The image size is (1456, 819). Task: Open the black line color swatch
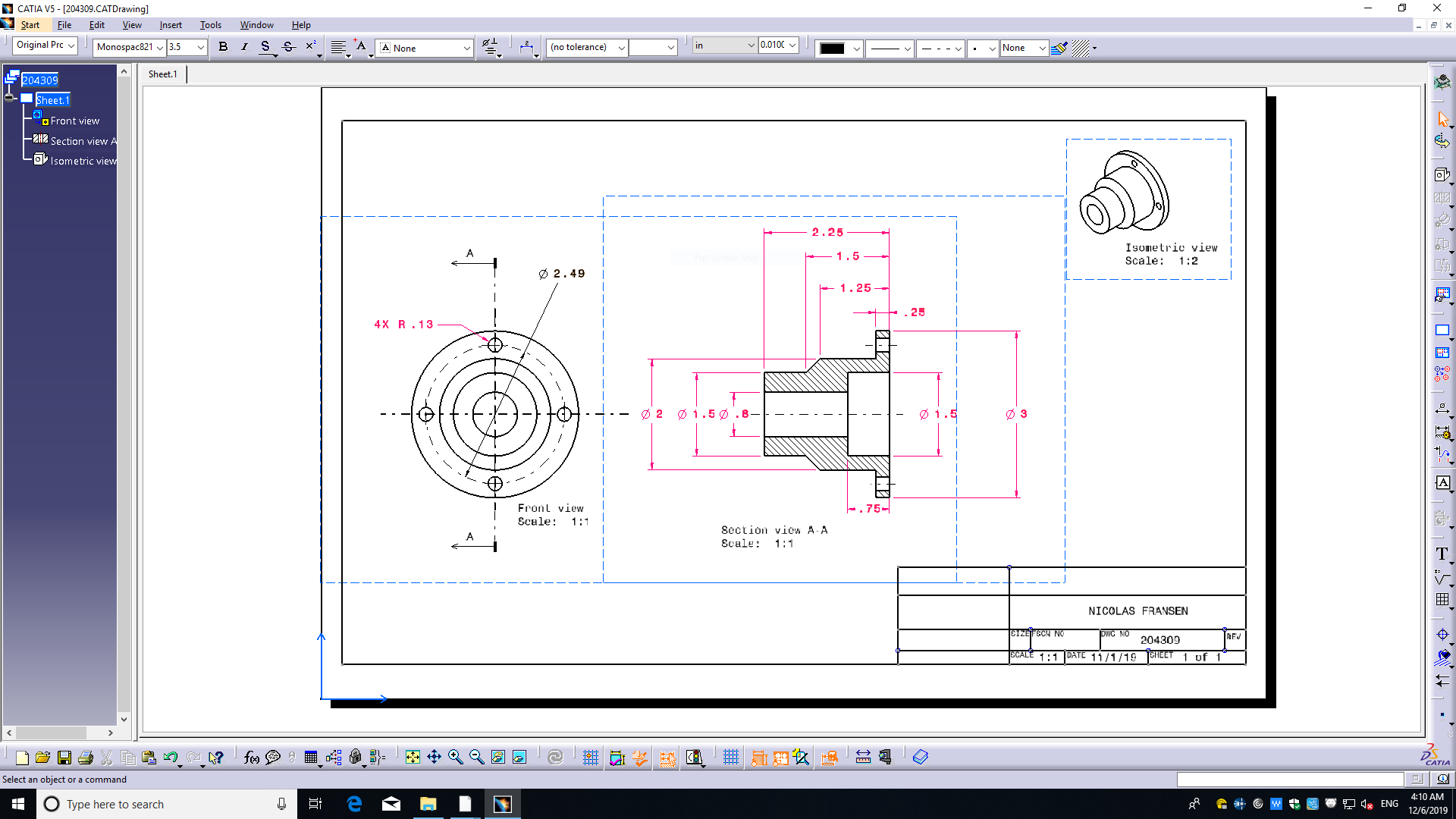tap(832, 48)
